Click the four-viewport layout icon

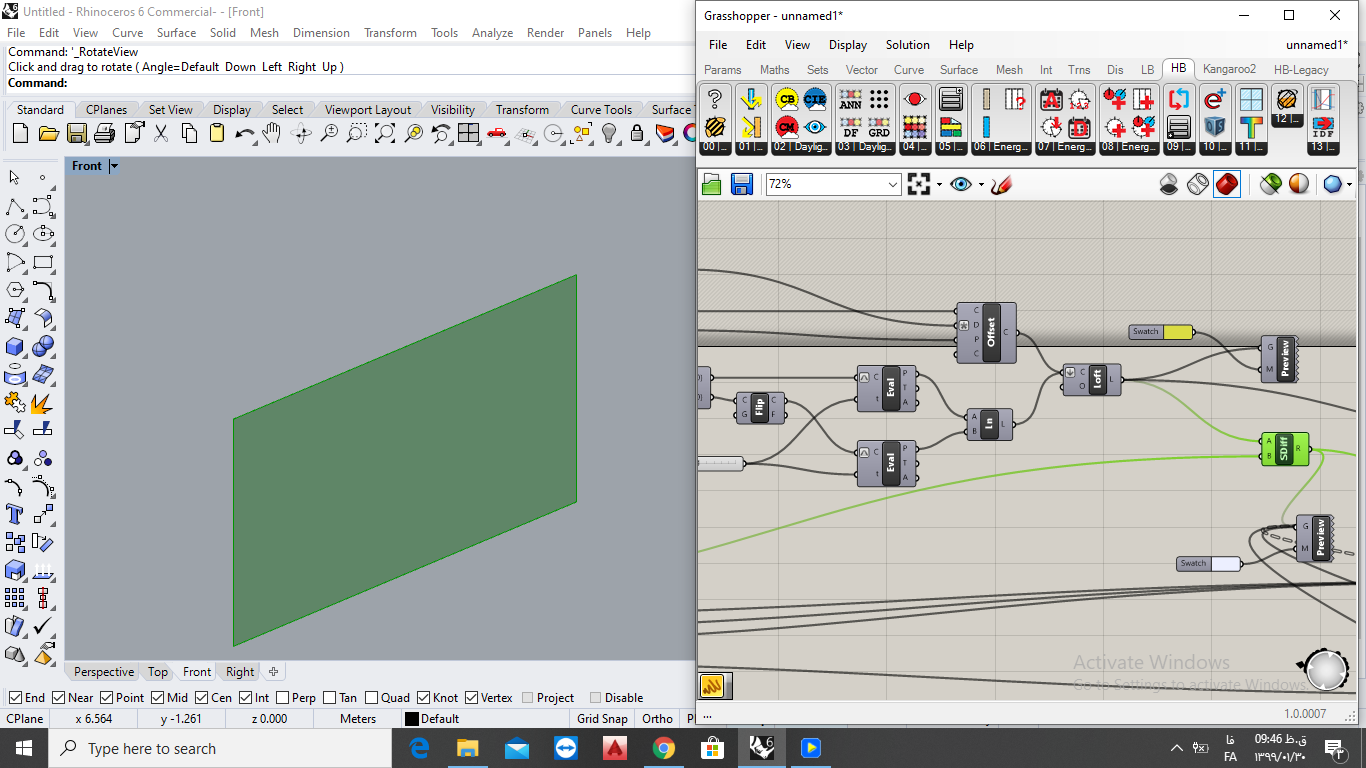point(468,133)
